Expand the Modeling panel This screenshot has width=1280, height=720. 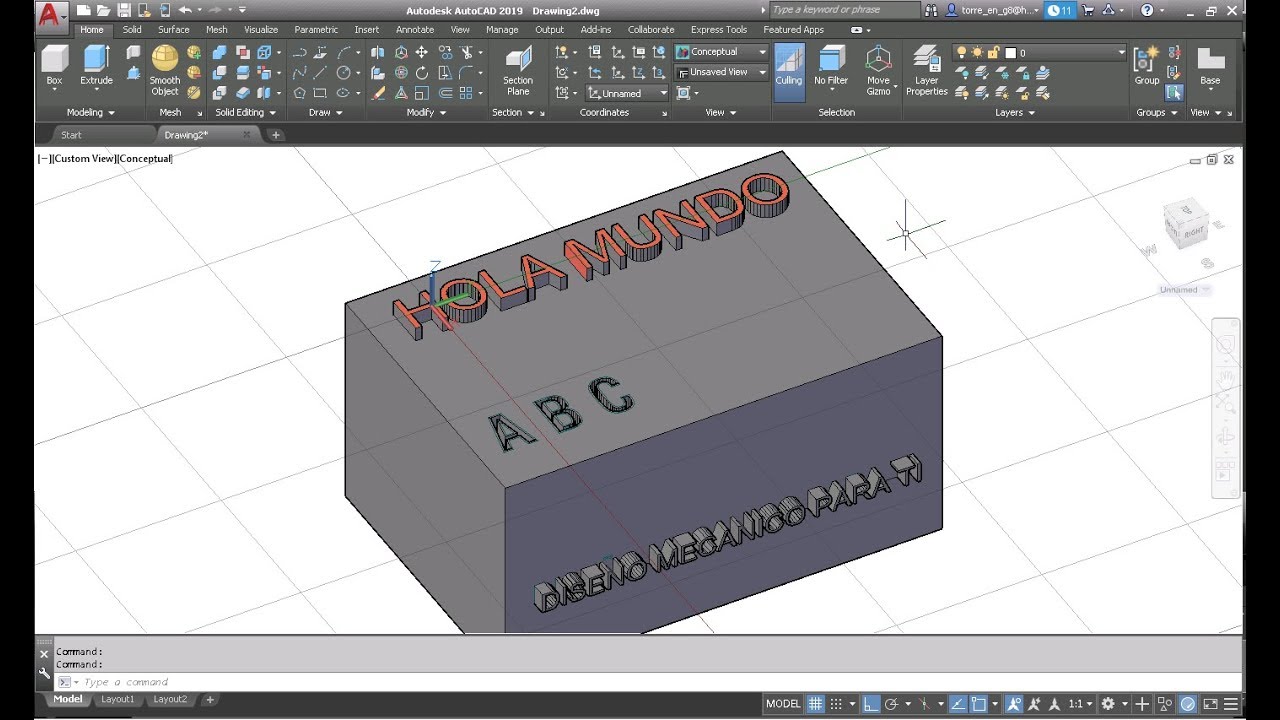(x=90, y=113)
